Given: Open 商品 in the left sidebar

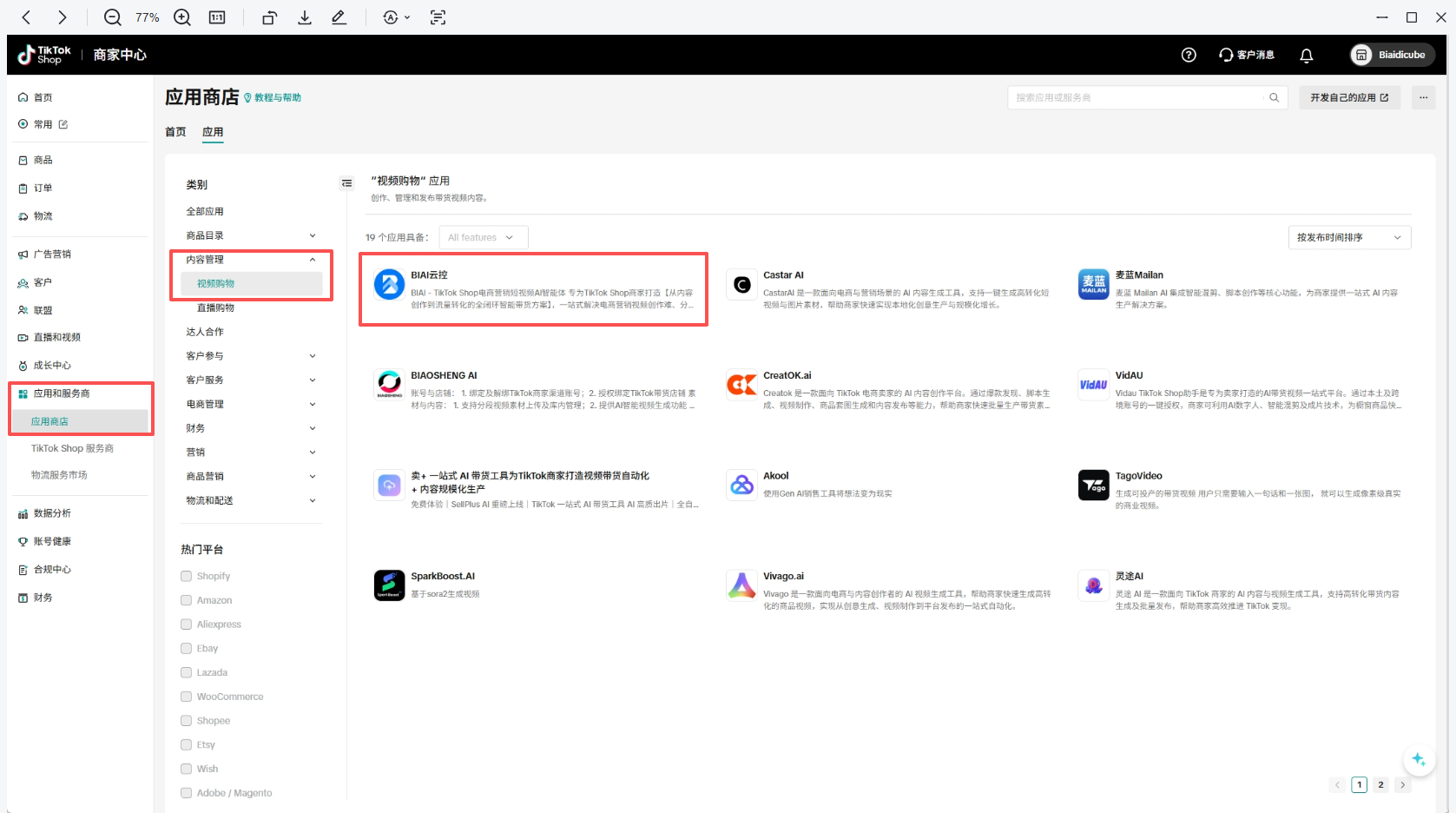Looking at the screenshot, I should pos(43,160).
